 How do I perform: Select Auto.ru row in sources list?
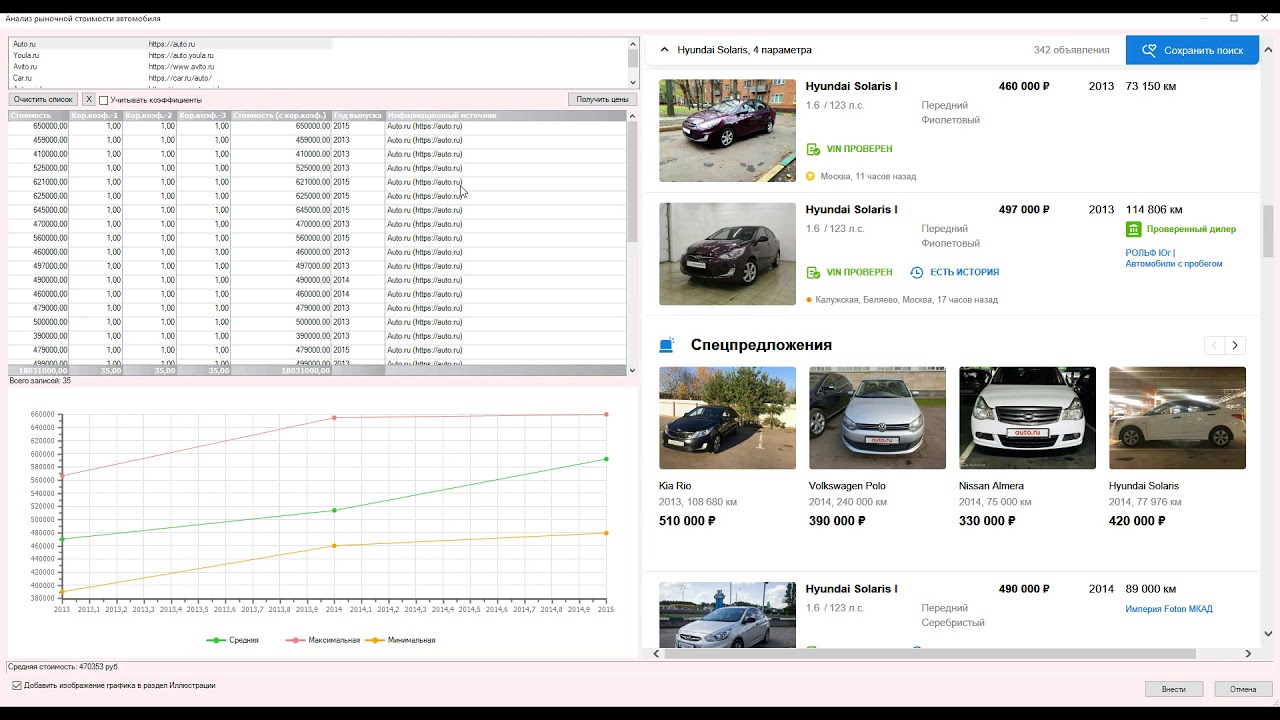(x=170, y=45)
